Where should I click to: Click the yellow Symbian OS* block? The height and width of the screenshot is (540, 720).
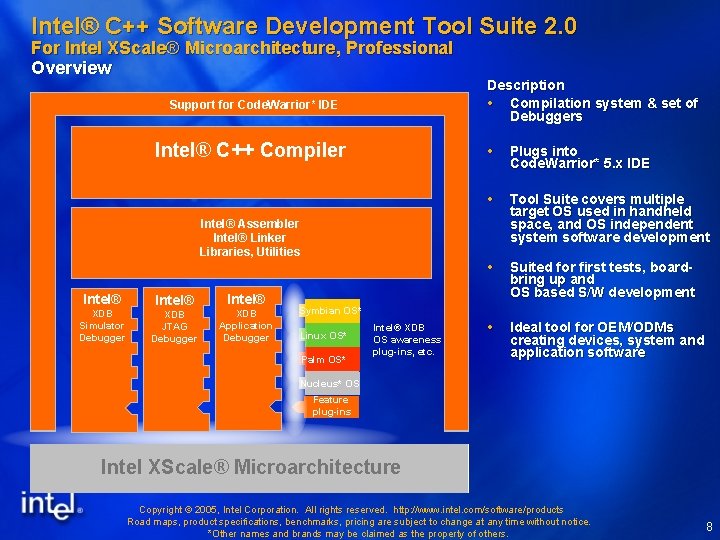coord(329,311)
